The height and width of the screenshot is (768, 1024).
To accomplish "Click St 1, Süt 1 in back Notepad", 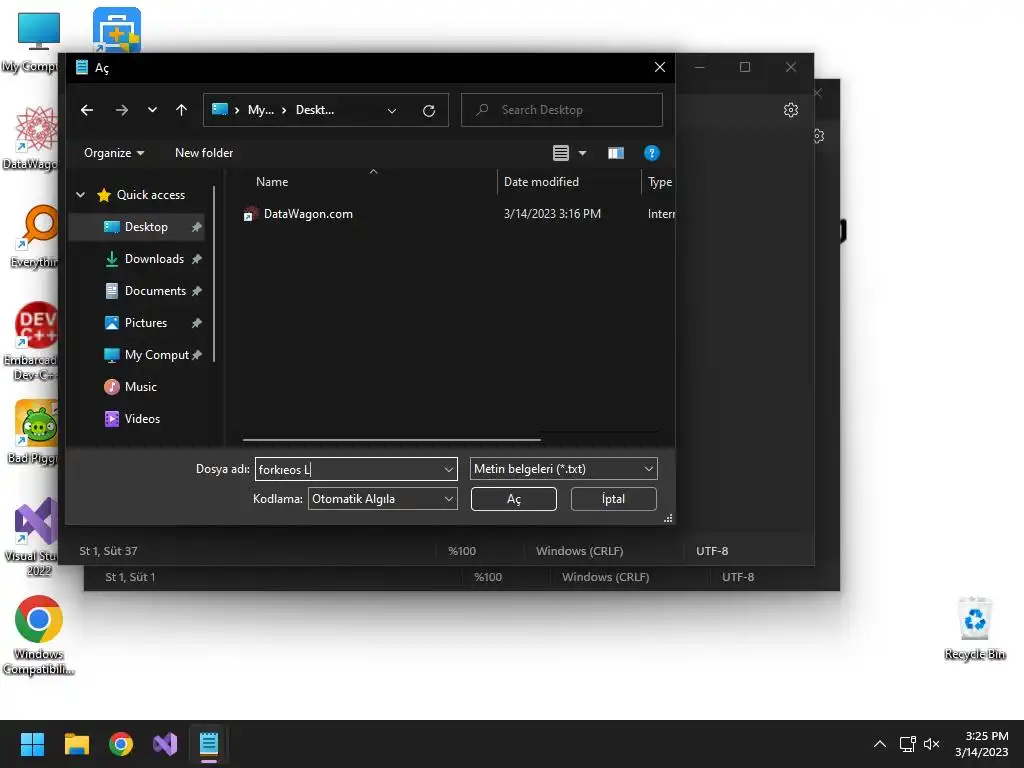I will point(130,577).
